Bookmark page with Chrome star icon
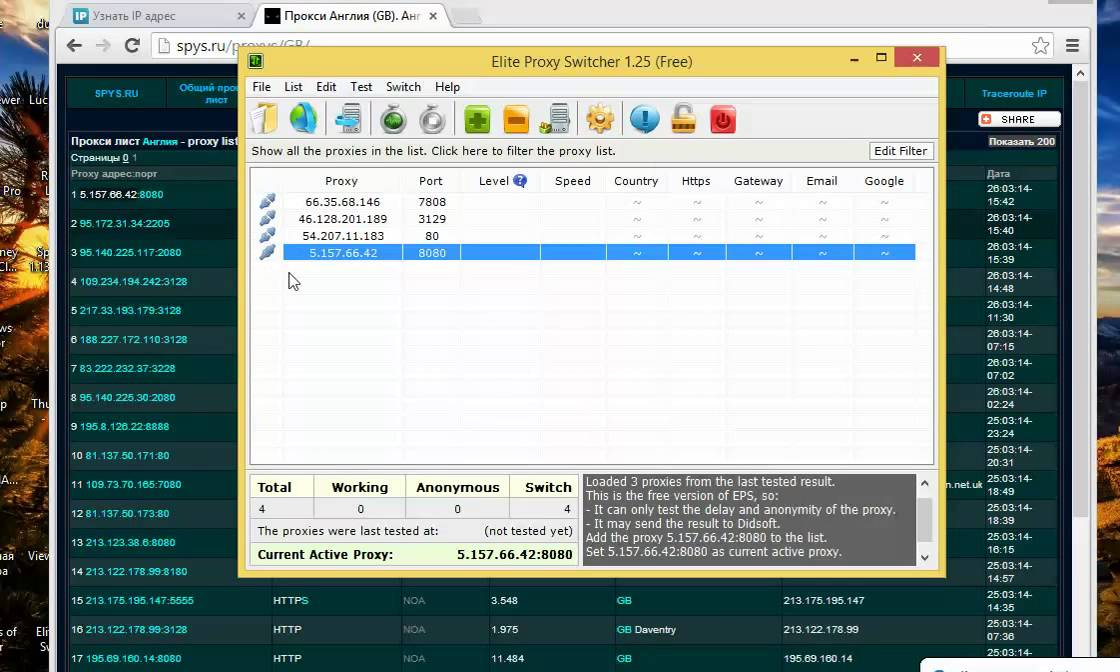The height and width of the screenshot is (672, 1120). [1041, 46]
